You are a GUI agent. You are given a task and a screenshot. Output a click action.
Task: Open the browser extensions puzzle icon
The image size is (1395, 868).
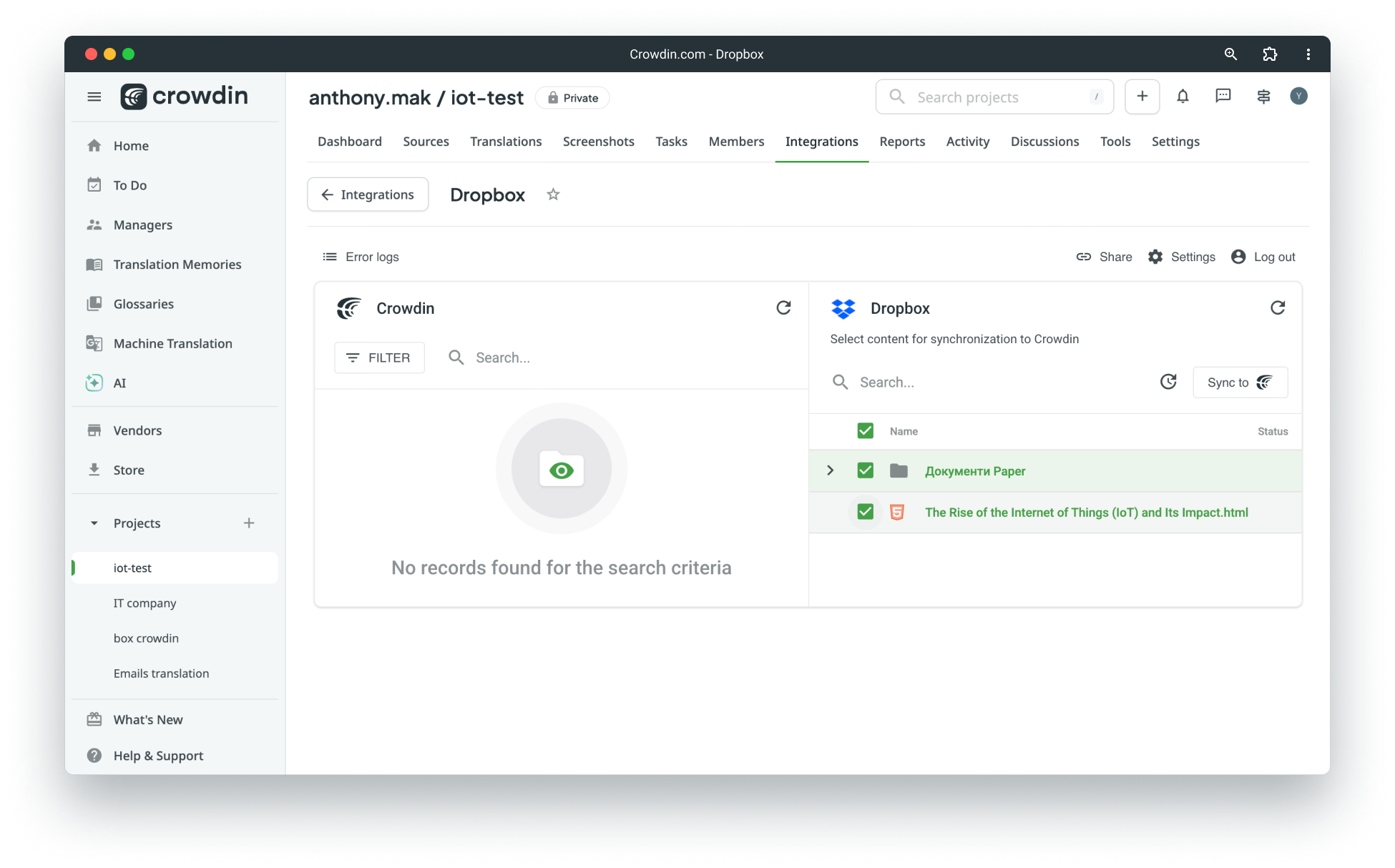pyautogui.click(x=1270, y=54)
